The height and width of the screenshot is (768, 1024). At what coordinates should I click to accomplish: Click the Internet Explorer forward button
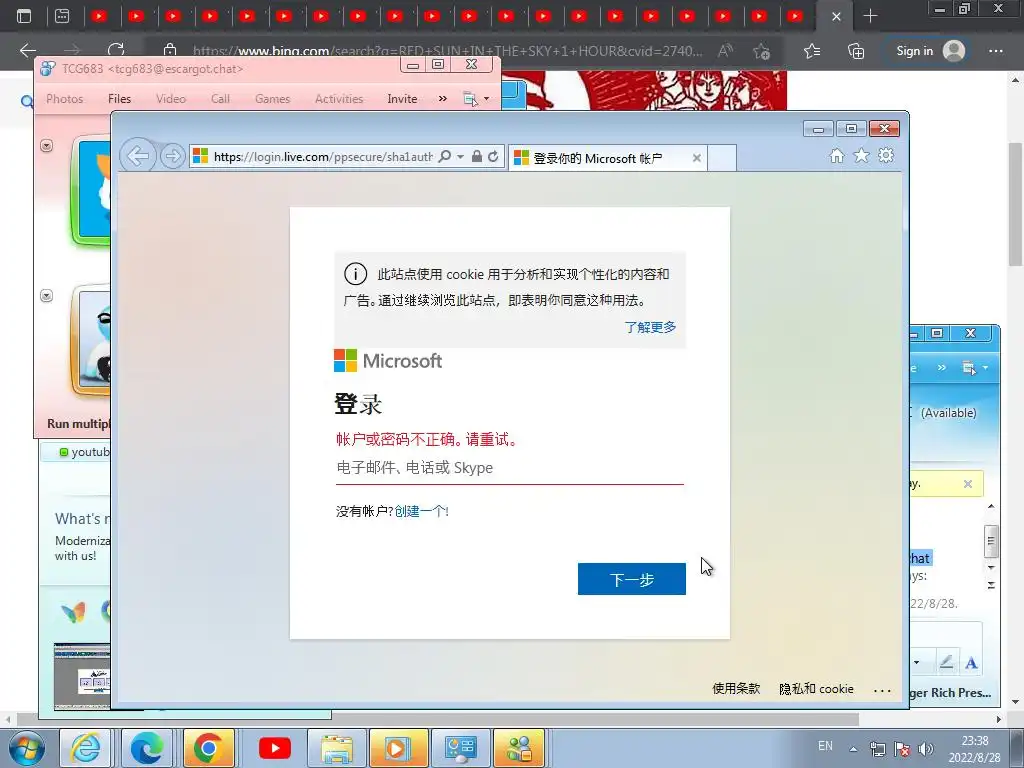[172, 156]
